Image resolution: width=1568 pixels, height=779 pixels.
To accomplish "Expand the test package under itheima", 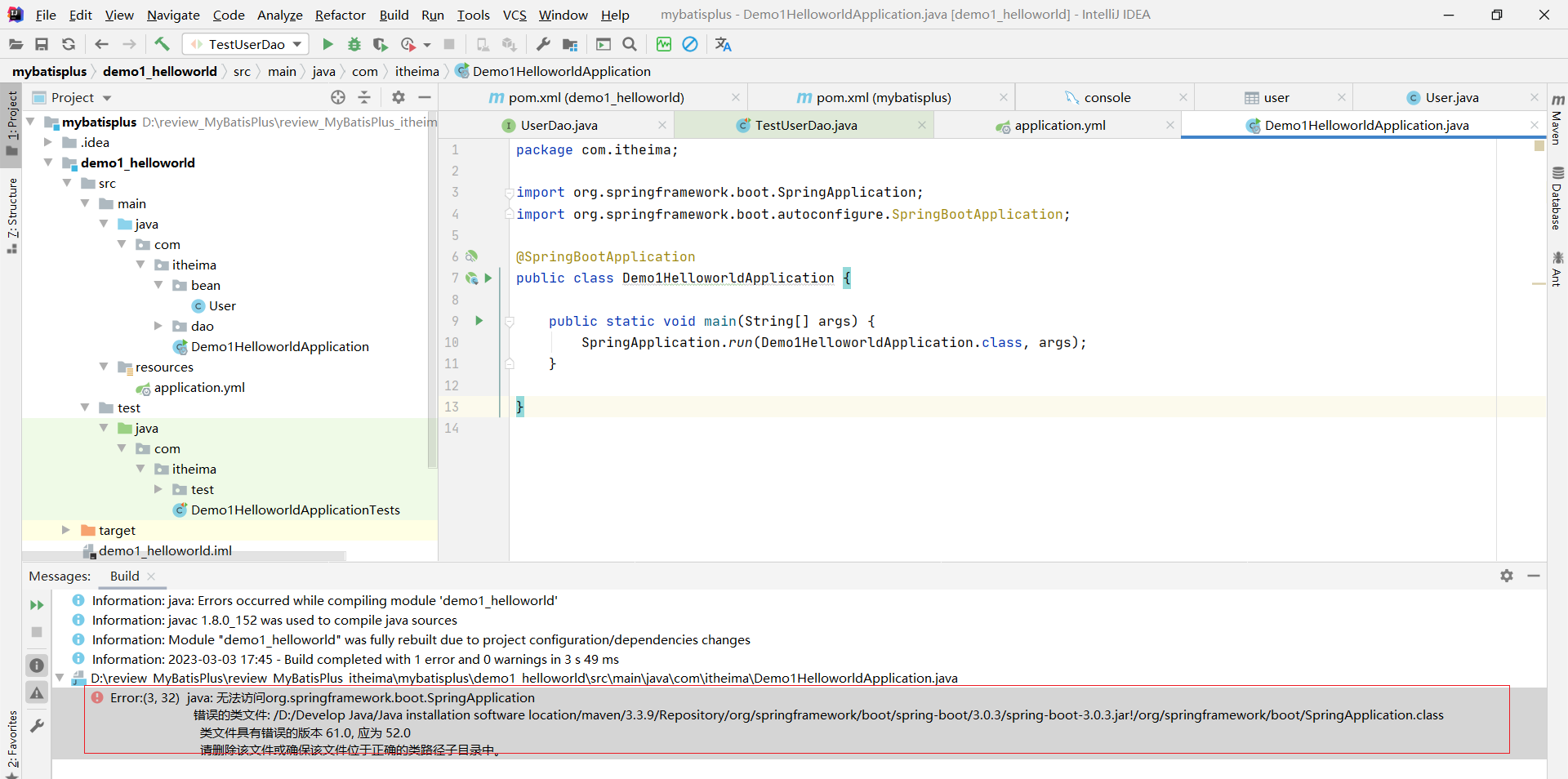I will click(158, 489).
